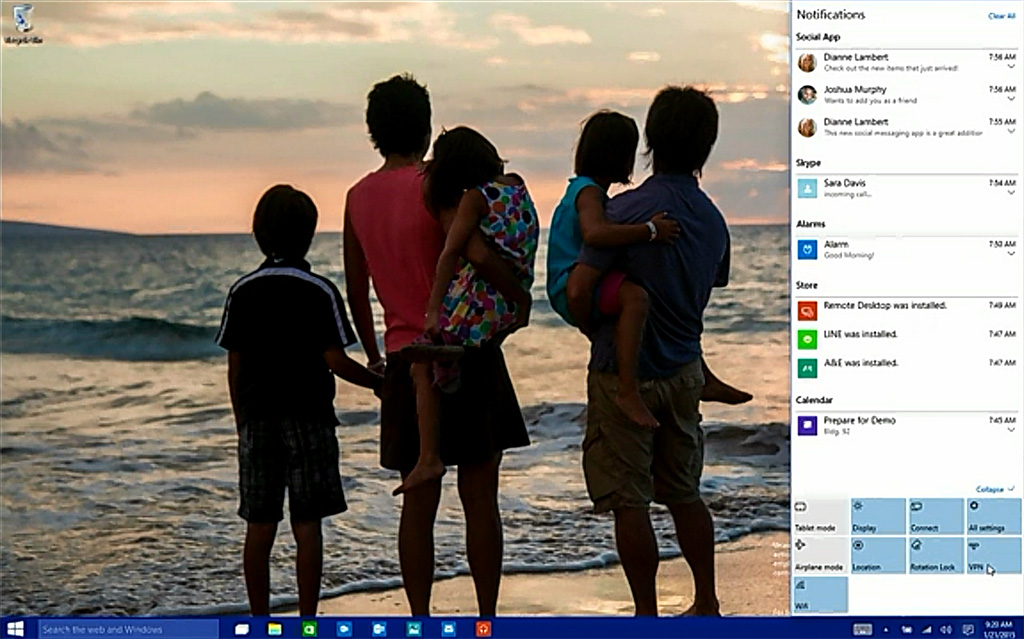
Task: Clear all notifications
Action: [x=1001, y=16]
